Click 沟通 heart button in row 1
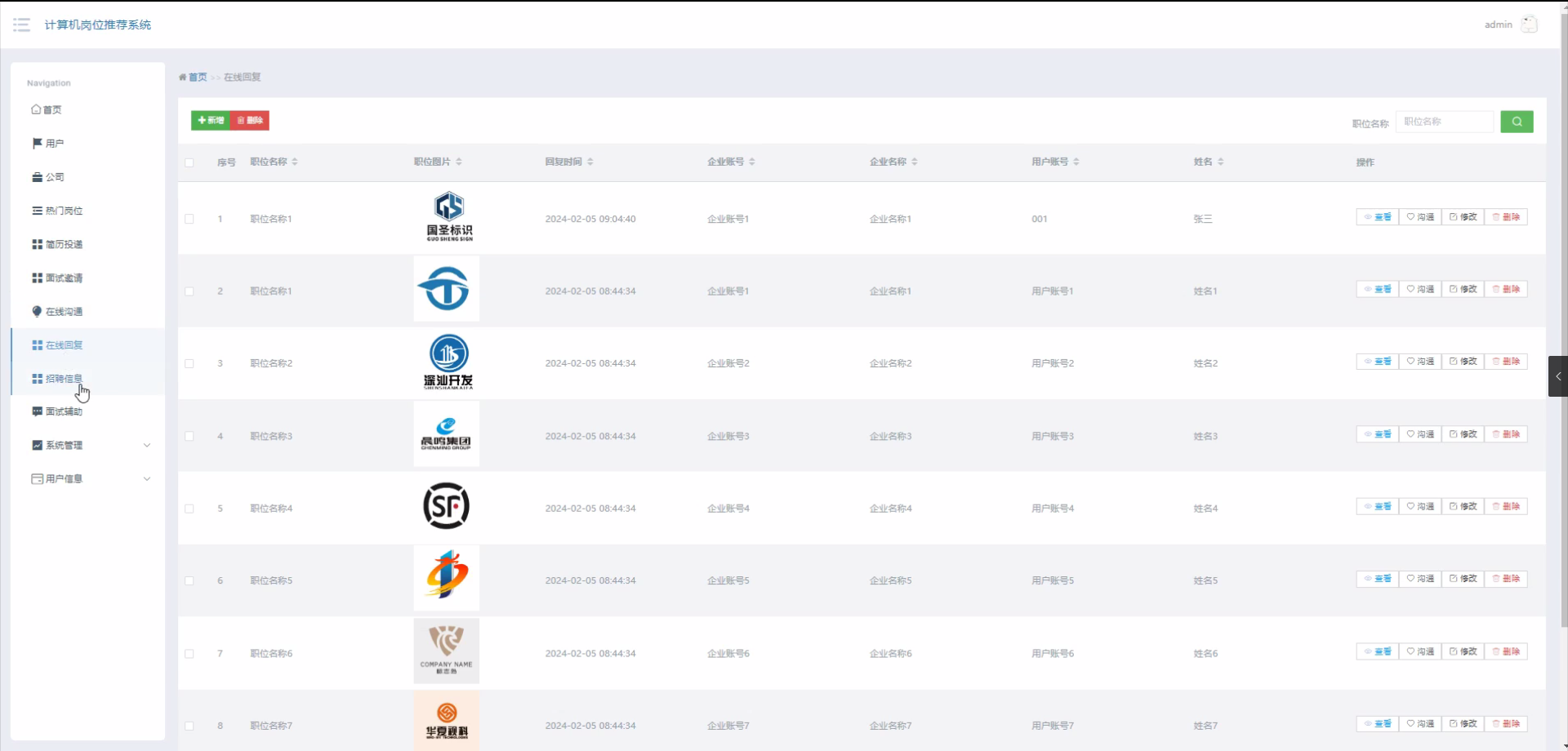 pos(1420,217)
